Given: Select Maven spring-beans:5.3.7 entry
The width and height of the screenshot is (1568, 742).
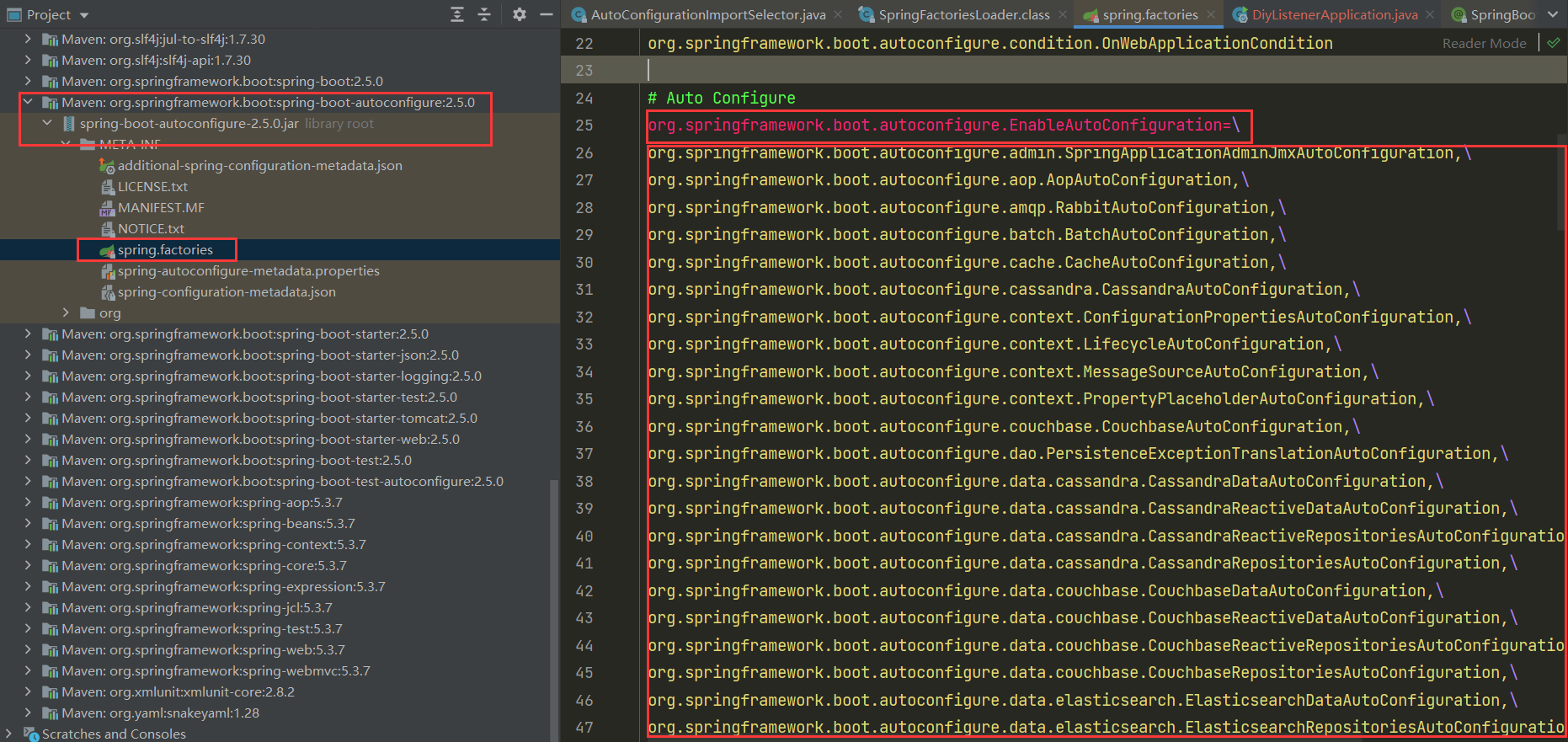Looking at the screenshot, I should (x=208, y=523).
